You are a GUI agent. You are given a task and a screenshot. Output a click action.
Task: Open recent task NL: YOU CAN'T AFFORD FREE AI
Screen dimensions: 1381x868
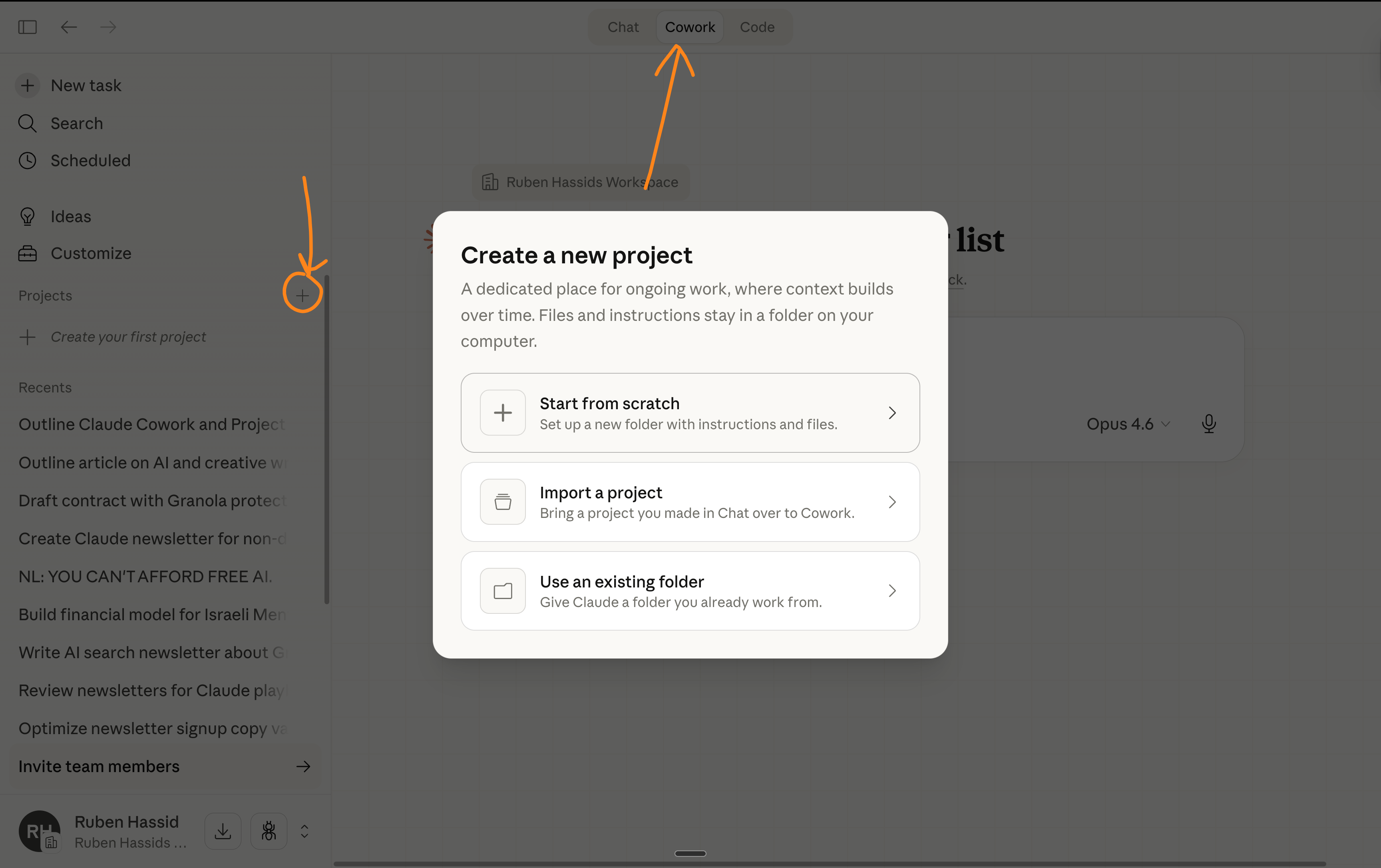tap(145, 577)
